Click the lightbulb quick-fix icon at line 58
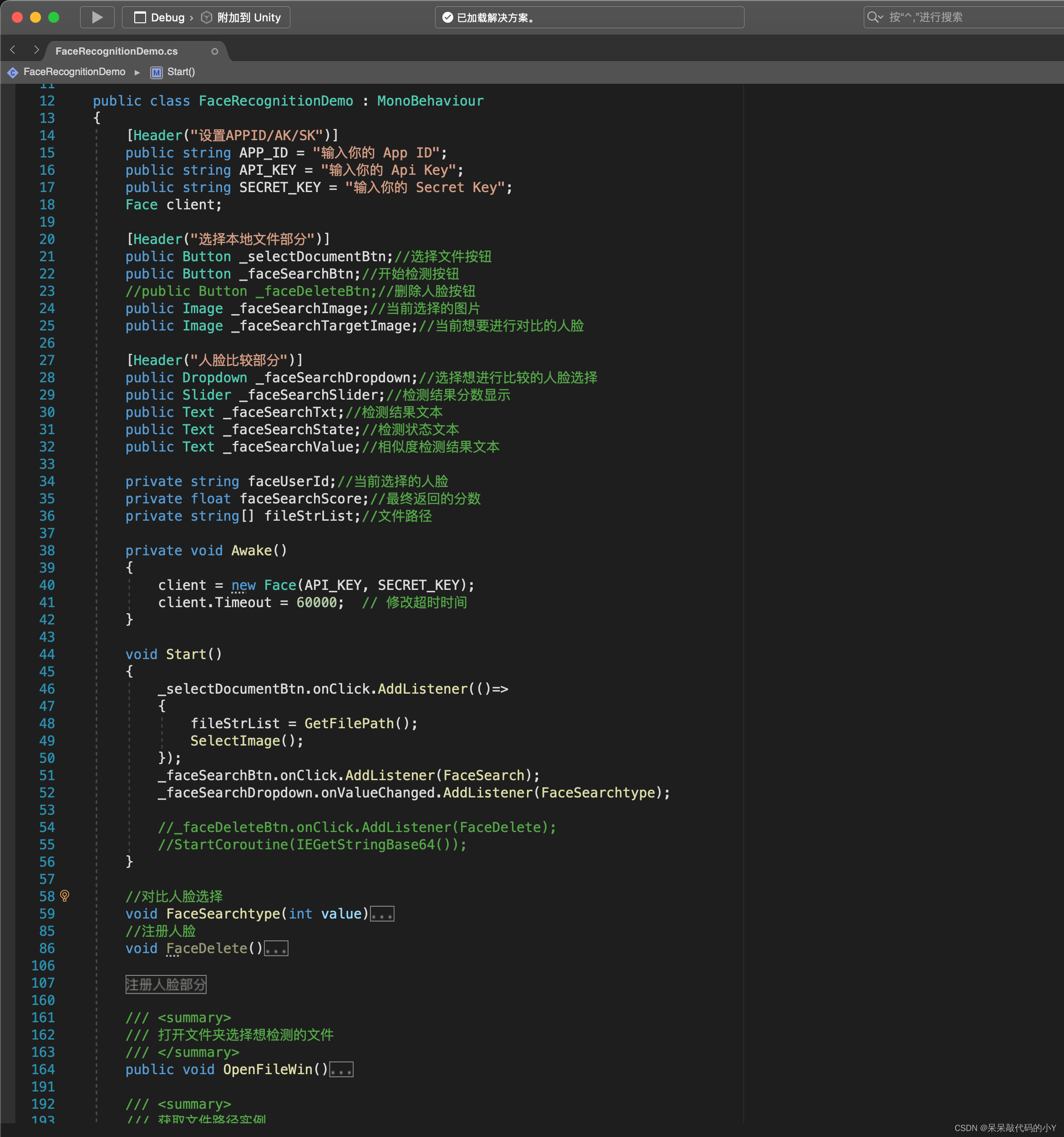 (65, 896)
